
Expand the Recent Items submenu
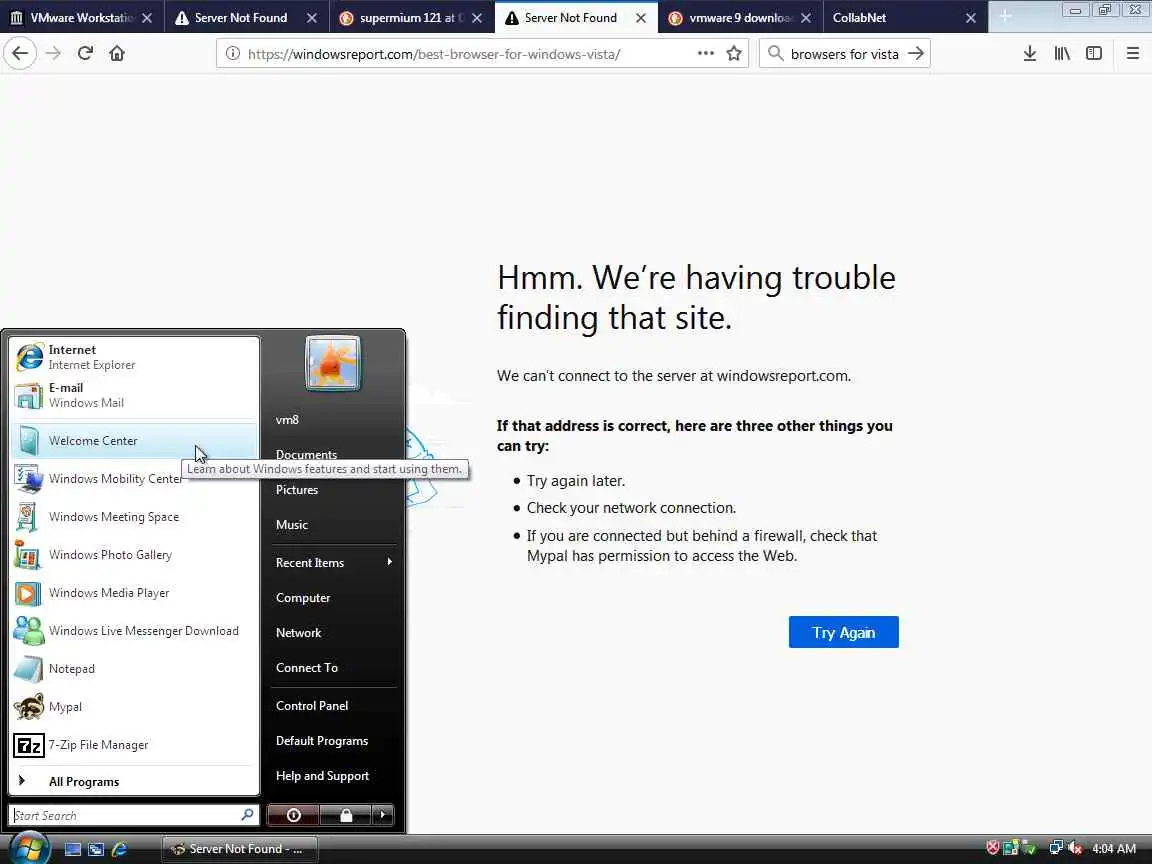333,563
